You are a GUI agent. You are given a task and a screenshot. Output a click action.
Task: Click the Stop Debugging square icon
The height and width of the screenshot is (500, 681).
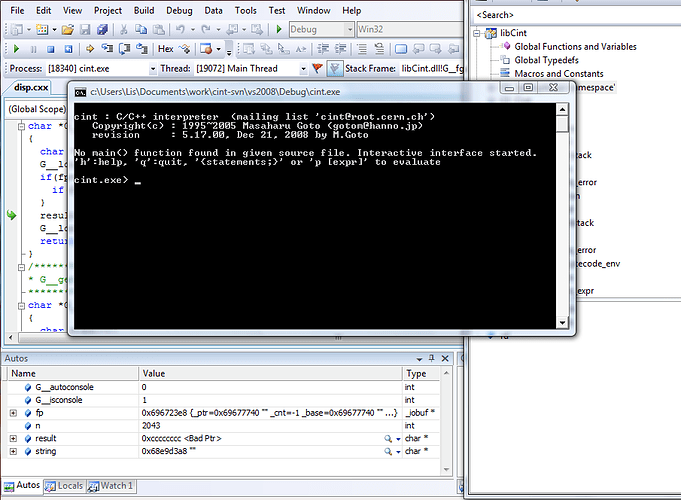(x=49, y=48)
